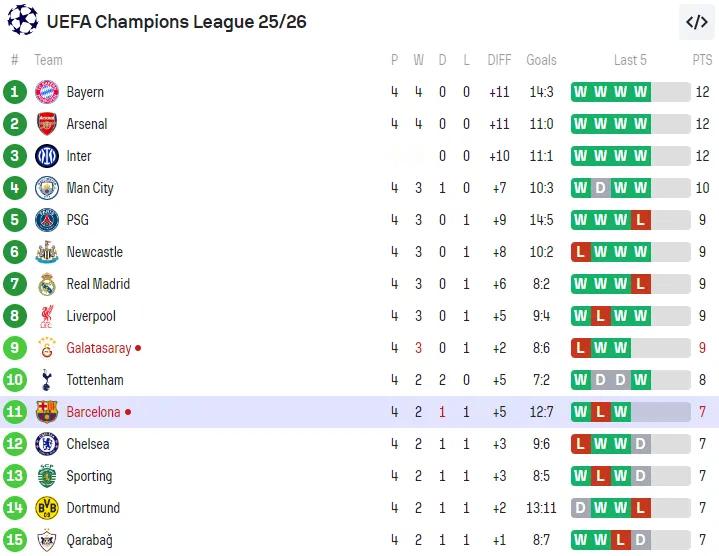Click the embed code icon

(x=696, y=22)
